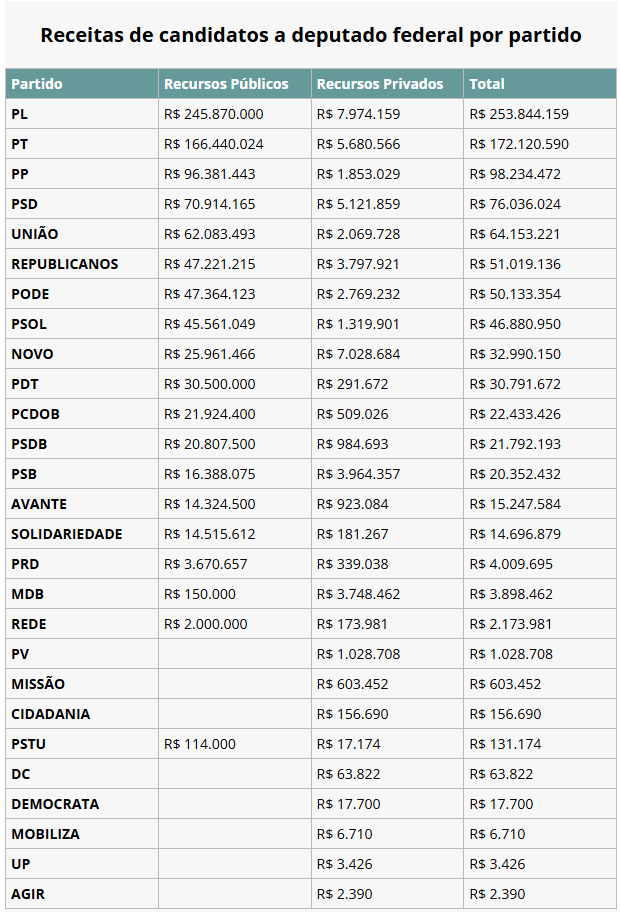The width and height of the screenshot is (620, 912).
Task: Click the Recursos Públicos column header
Action: 235,84
